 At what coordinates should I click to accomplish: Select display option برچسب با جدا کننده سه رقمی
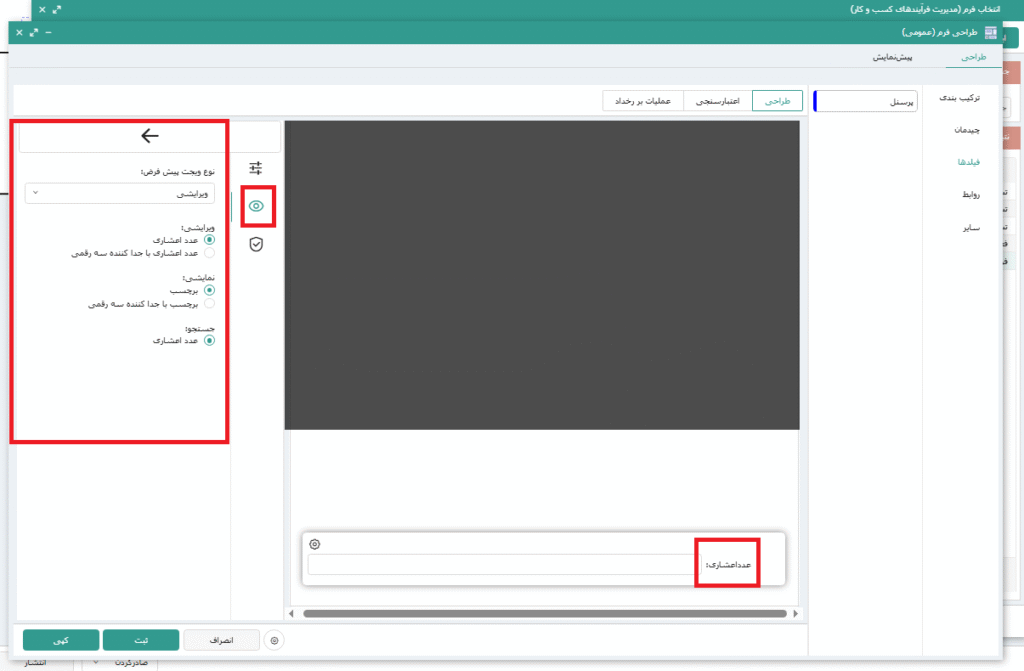tap(209, 302)
